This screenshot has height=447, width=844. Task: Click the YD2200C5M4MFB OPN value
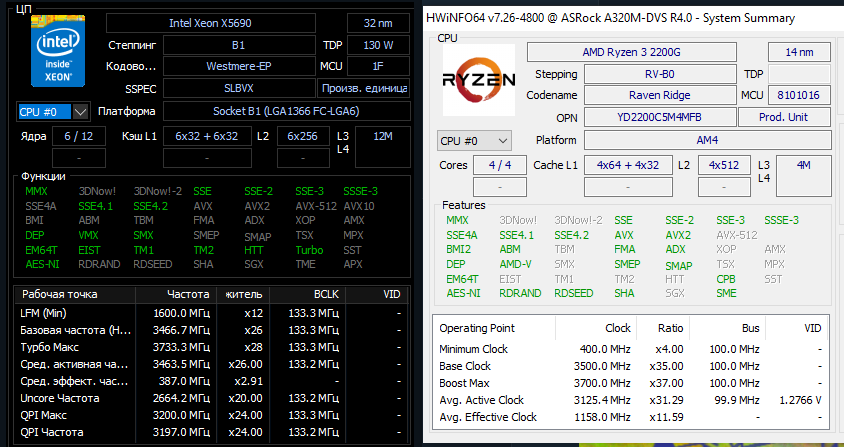point(660,117)
